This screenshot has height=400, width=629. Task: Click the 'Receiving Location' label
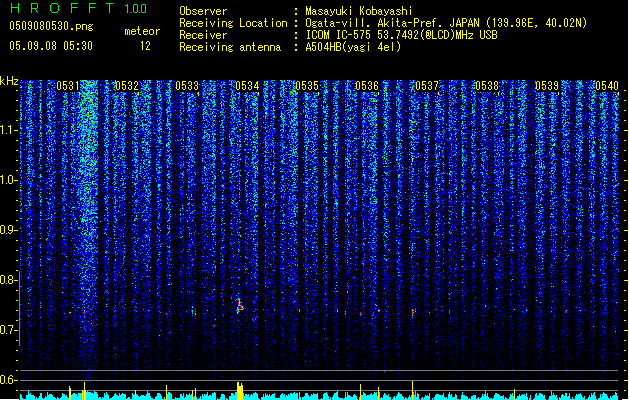(233, 23)
